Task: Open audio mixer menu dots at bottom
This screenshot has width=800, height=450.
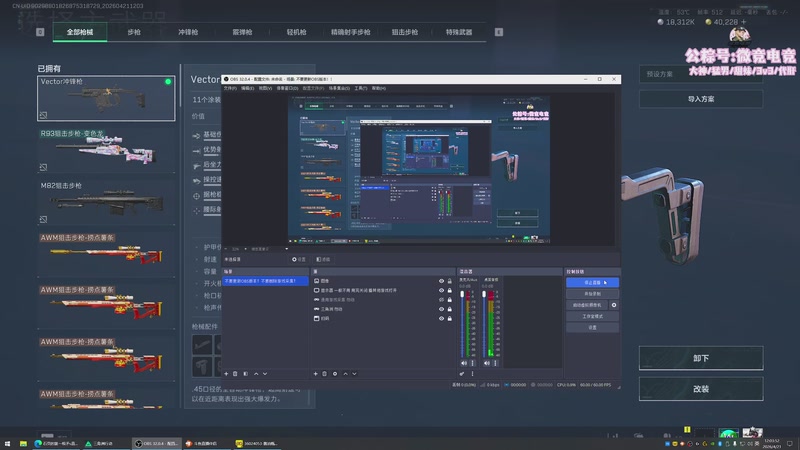Action: 472,374
